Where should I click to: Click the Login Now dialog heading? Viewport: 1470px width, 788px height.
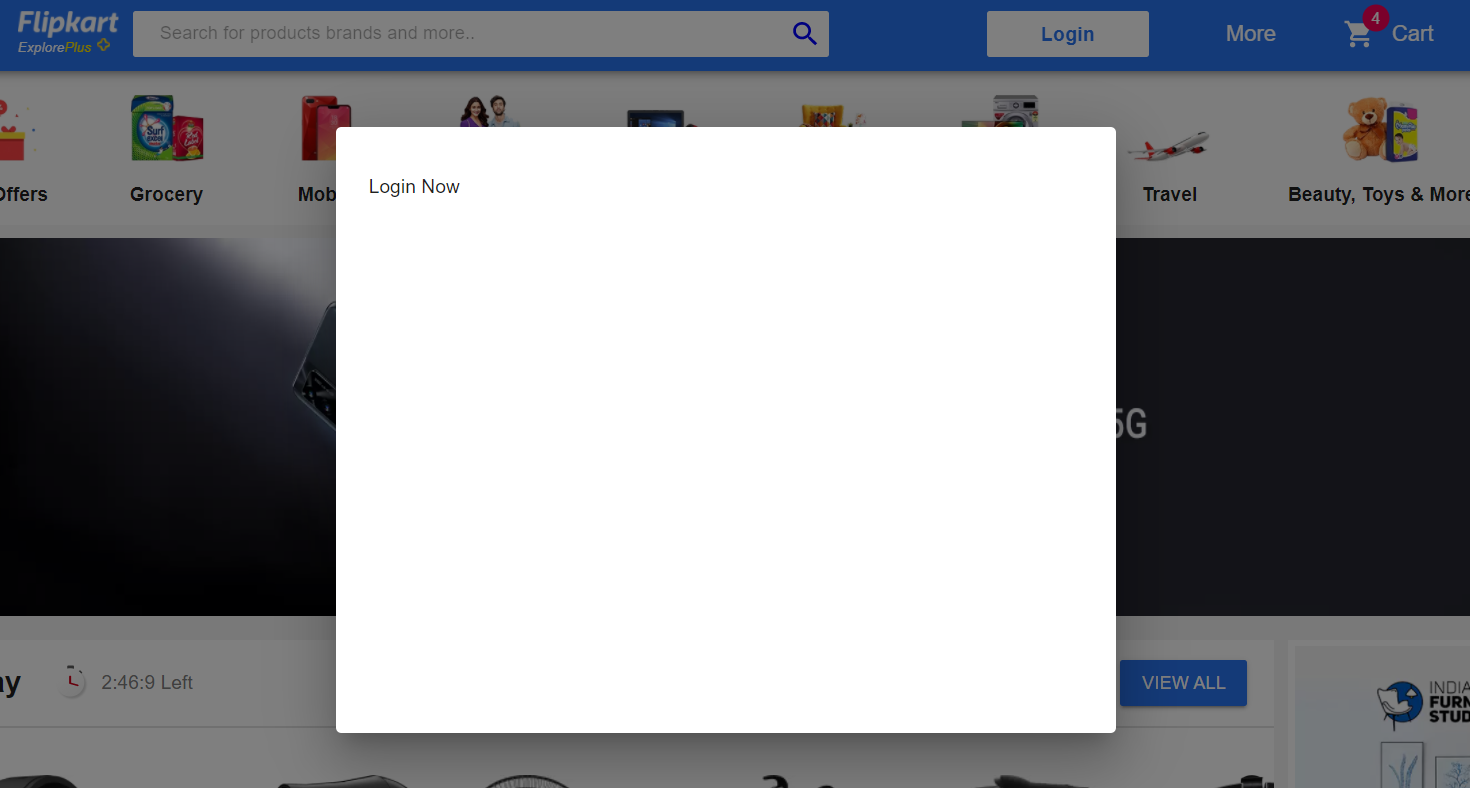414,187
